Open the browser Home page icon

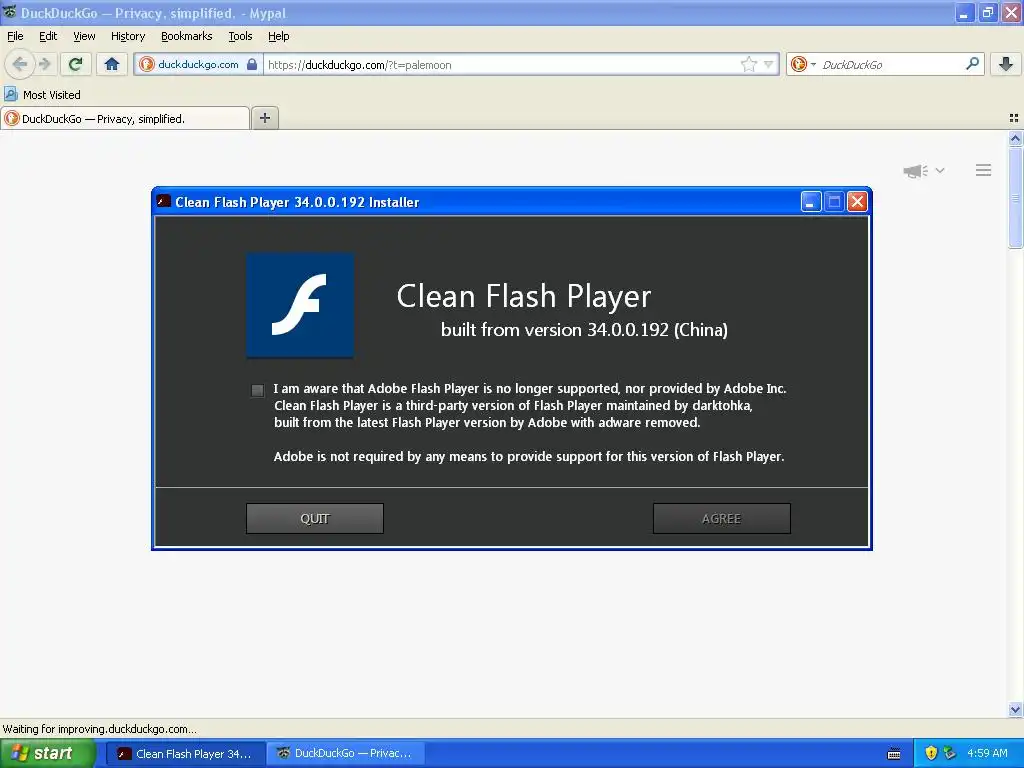112,64
